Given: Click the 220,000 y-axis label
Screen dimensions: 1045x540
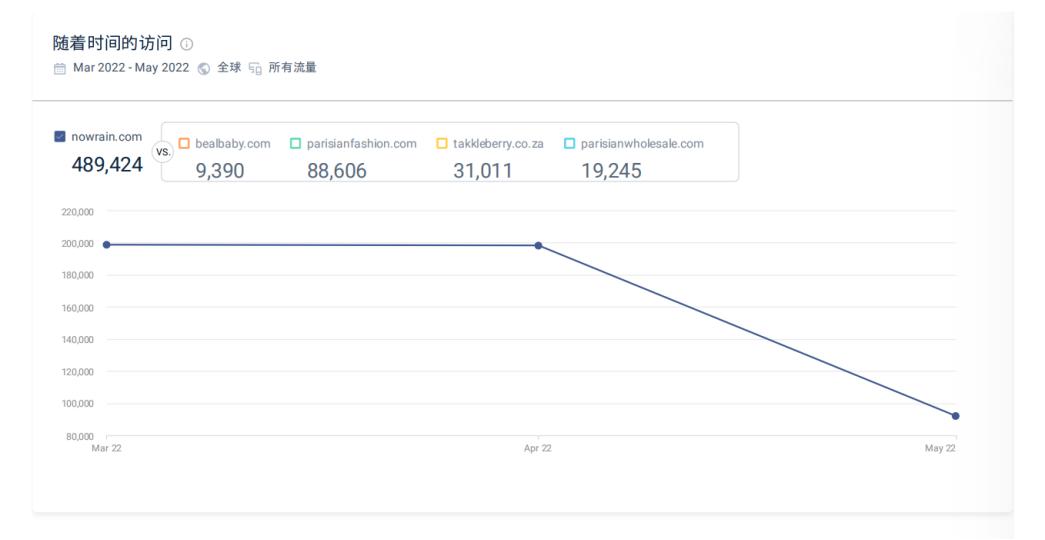Looking at the screenshot, I should point(77,212).
